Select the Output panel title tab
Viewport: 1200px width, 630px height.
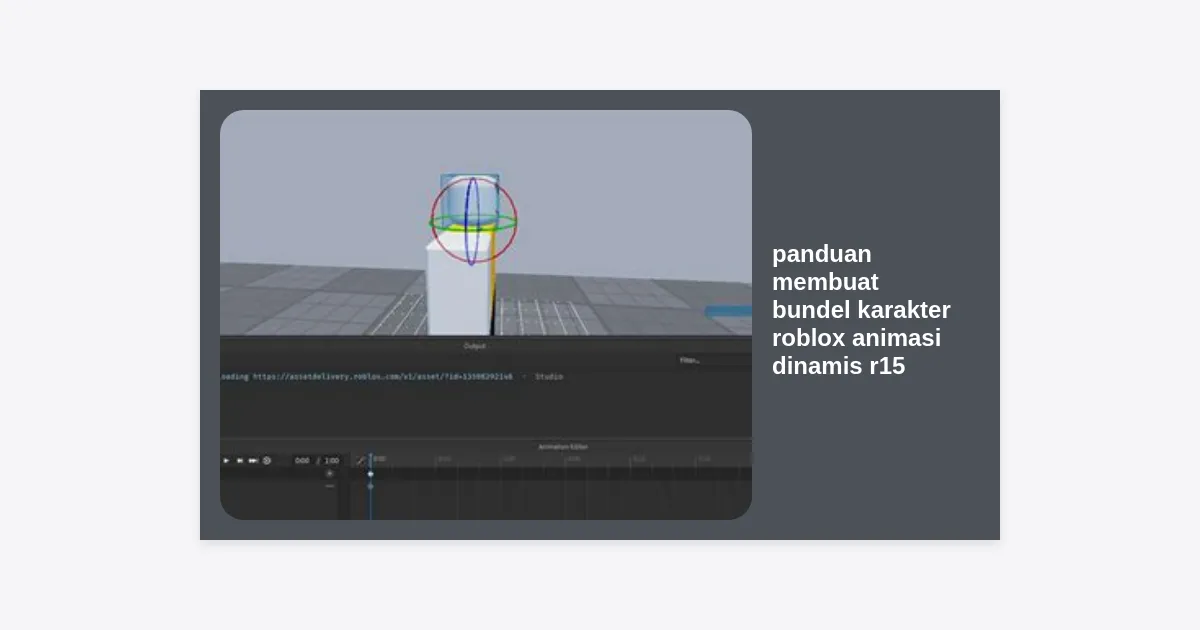pyautogui.click(x=474, y=346)
